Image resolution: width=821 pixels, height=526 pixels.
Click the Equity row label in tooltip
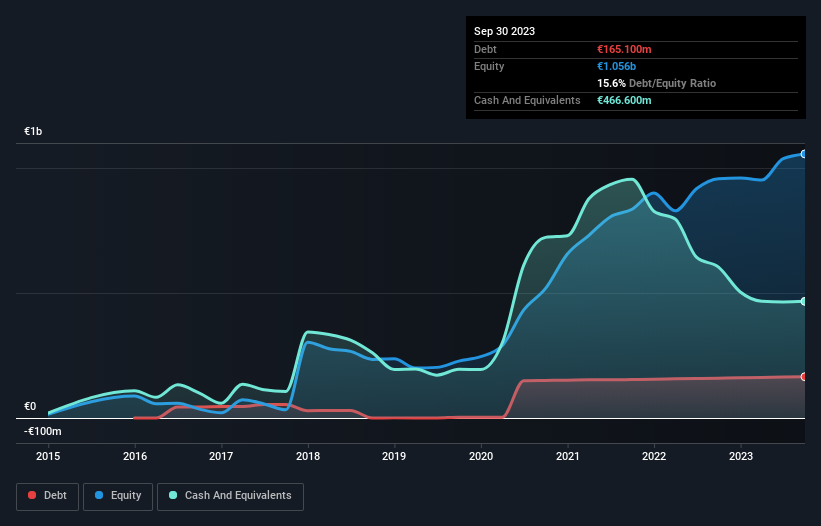pos(489,66)
